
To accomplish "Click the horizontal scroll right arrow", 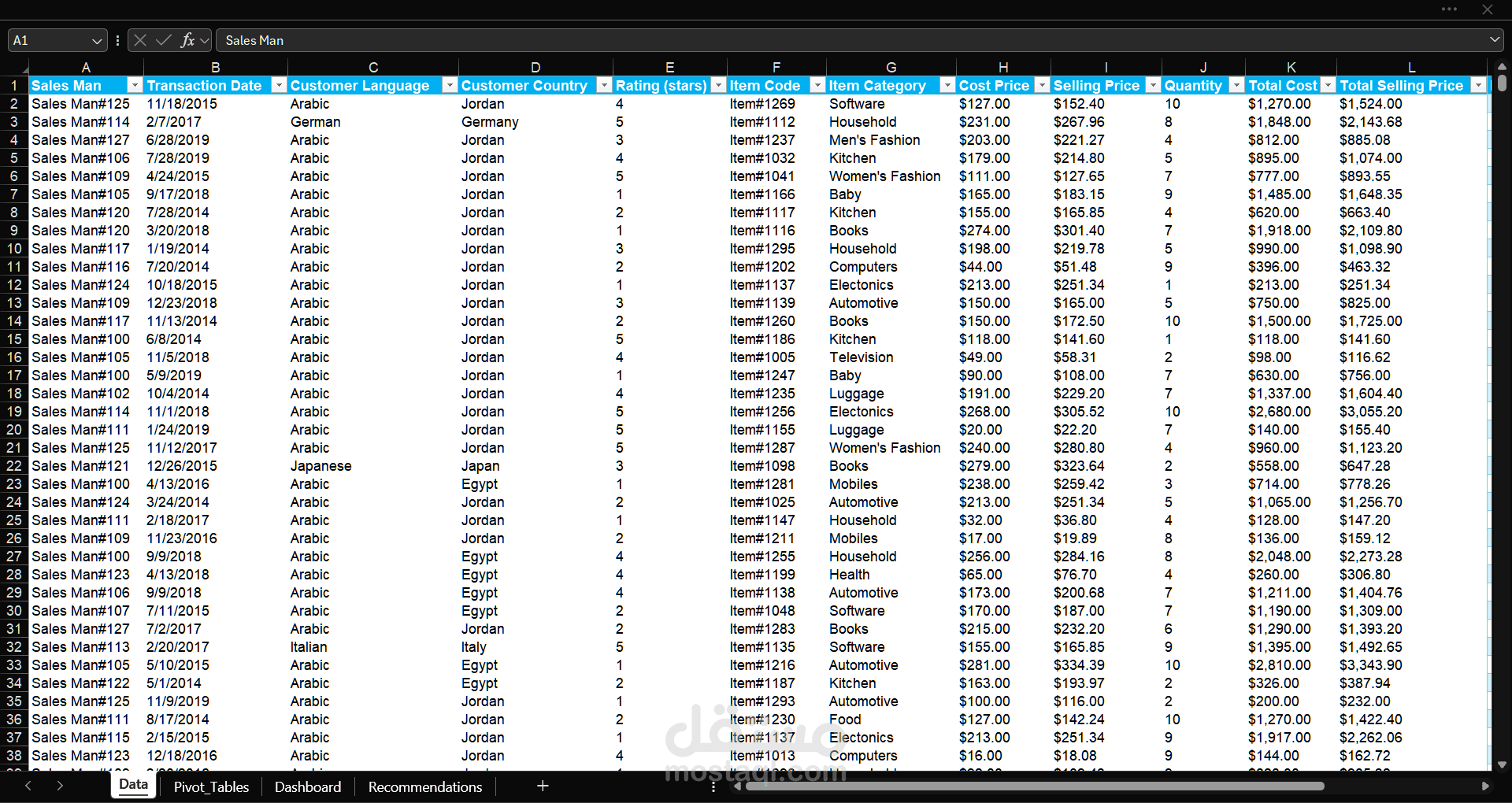I will click(1485, 786).
